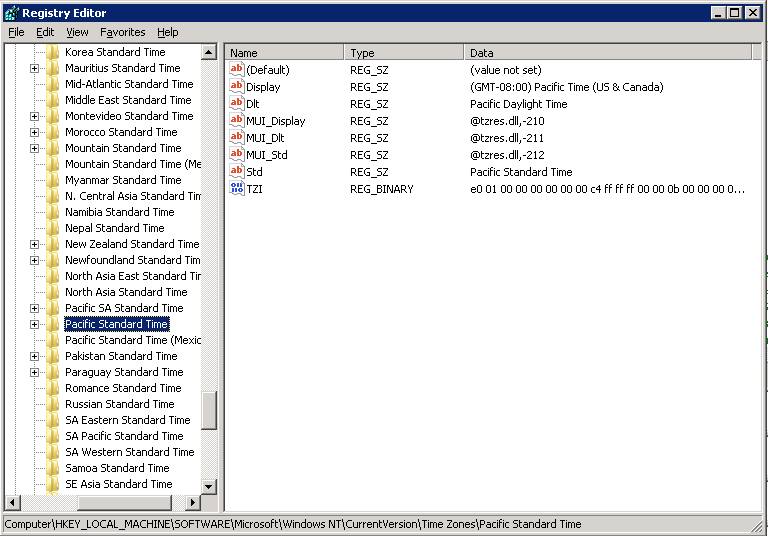768x536 pixels.
Task: Expand the Pakistan Standard Time key
Action: (x=34, y=356)
